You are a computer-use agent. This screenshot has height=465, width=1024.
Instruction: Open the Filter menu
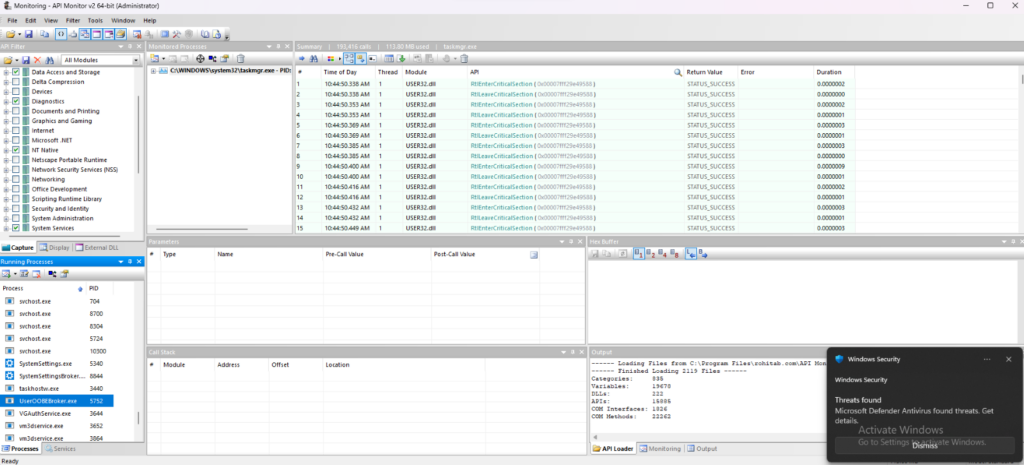point(72,21)
